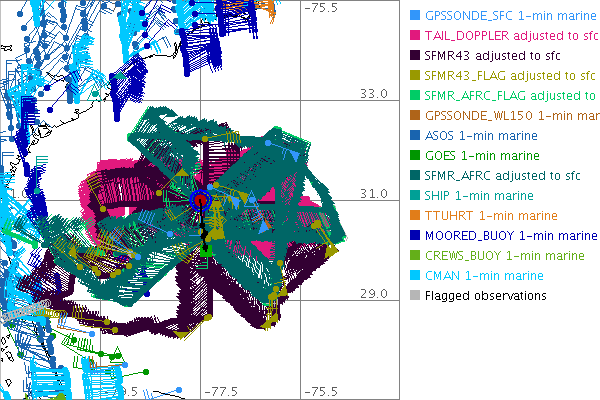Click the TAIL_DOPPLER magenta legend swatch
Image resolution: width=600 pixels, height=400 pixels.
pos(413,36)
